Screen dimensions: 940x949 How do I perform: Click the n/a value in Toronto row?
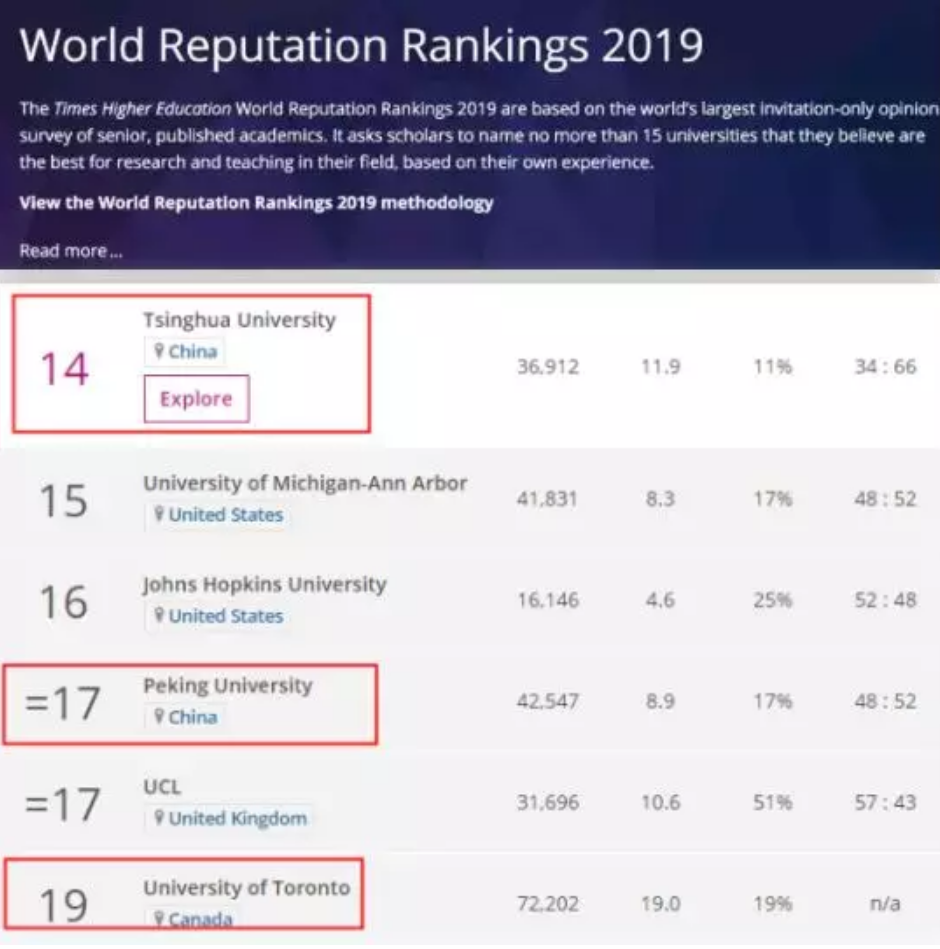point(885,904)
